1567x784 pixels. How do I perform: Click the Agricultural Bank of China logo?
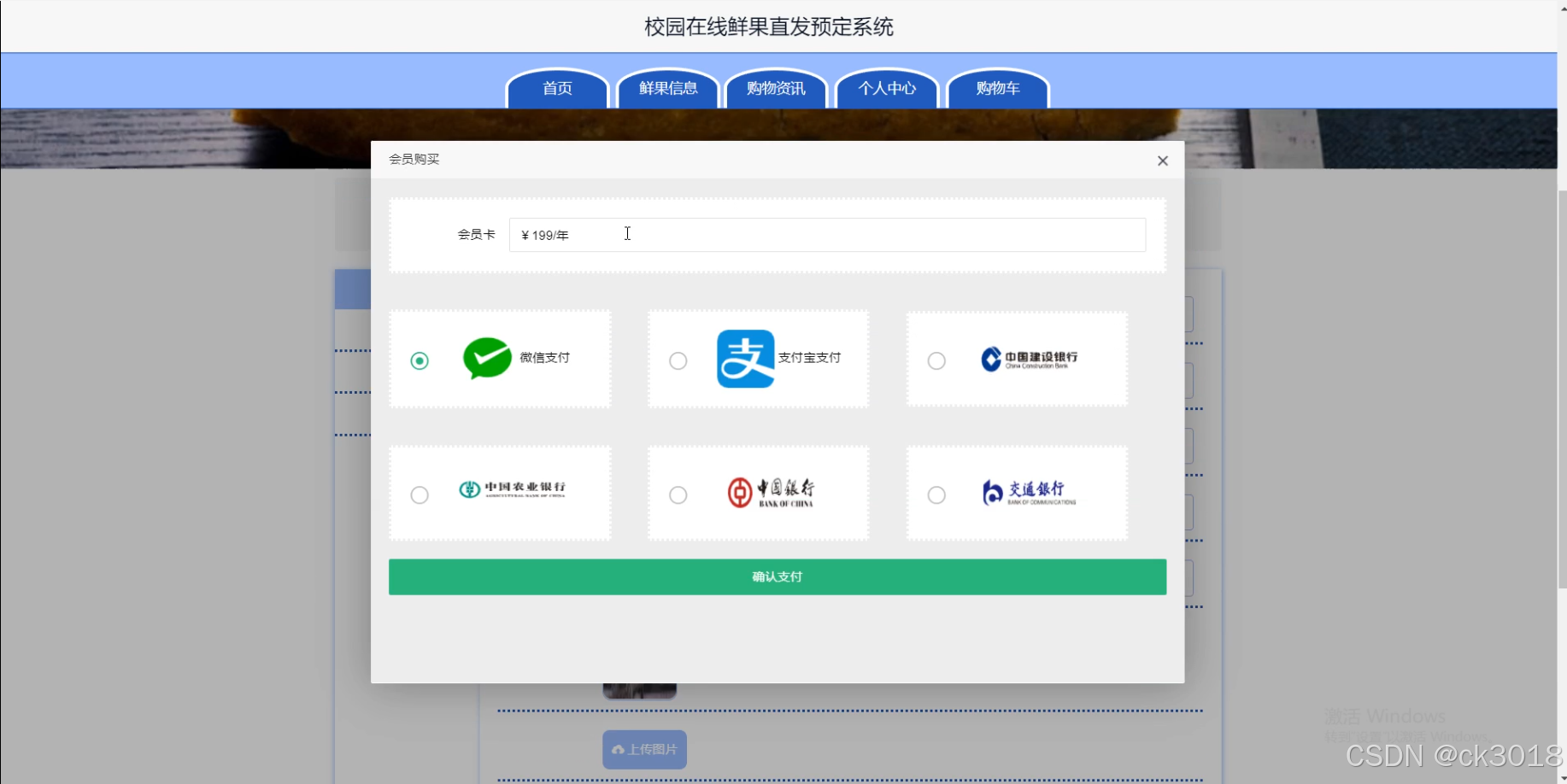tap(512, 489)
